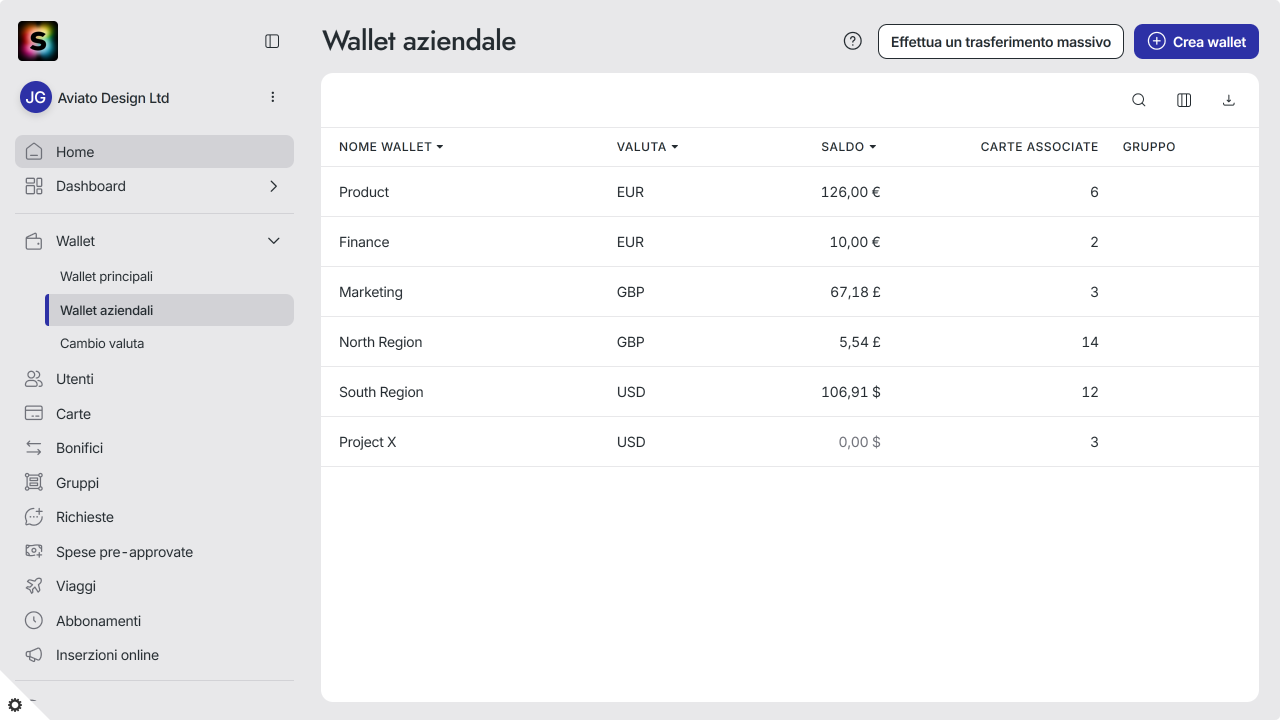
Task: Download the wallet table export
Action: coord(1229,100)
